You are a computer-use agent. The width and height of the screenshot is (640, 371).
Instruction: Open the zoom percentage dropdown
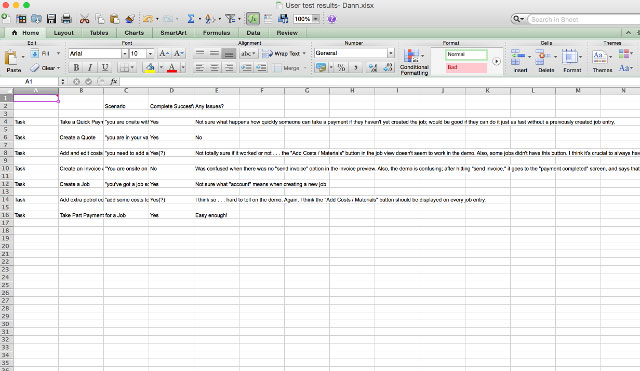tap(316, 19)
